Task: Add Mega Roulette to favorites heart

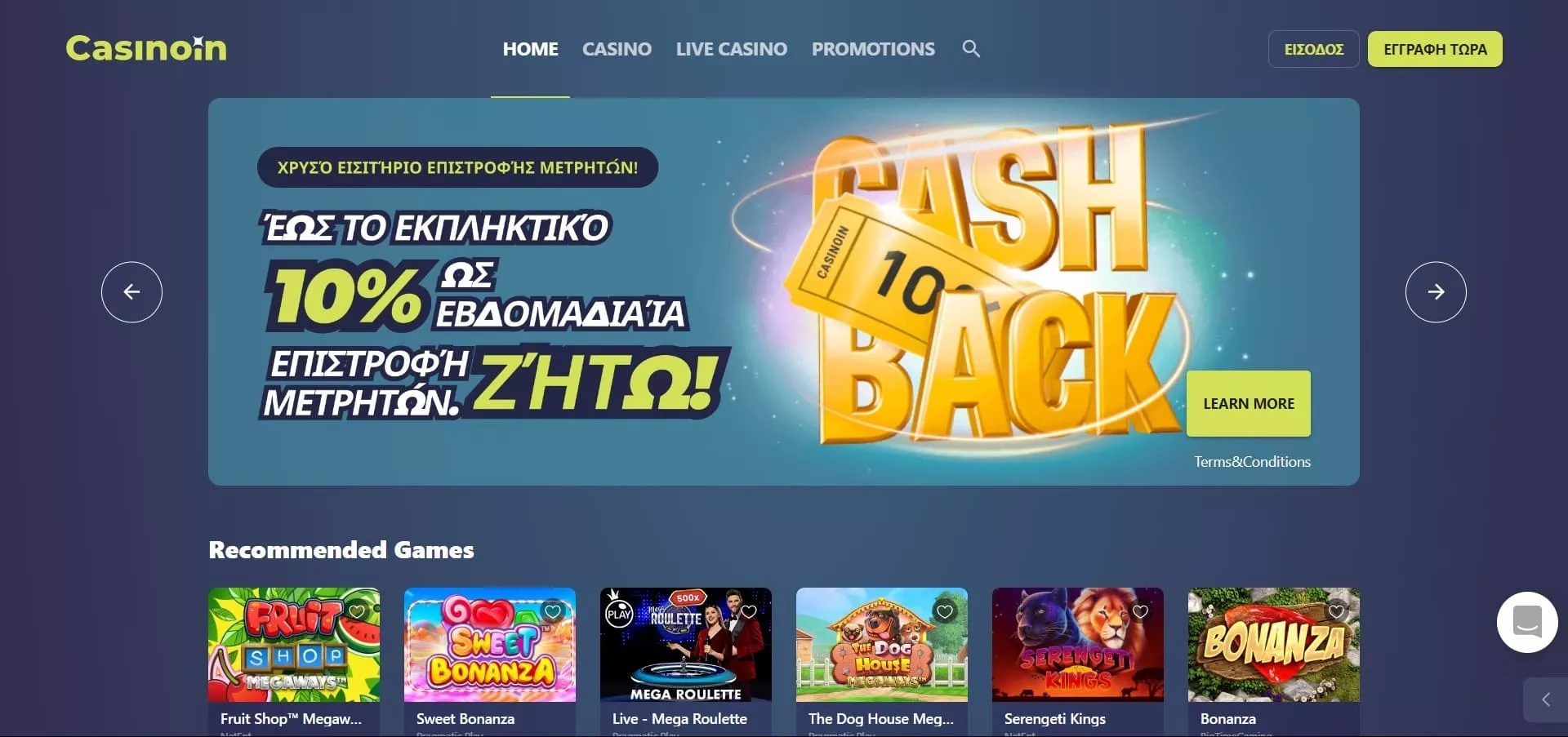Action: 749,611
